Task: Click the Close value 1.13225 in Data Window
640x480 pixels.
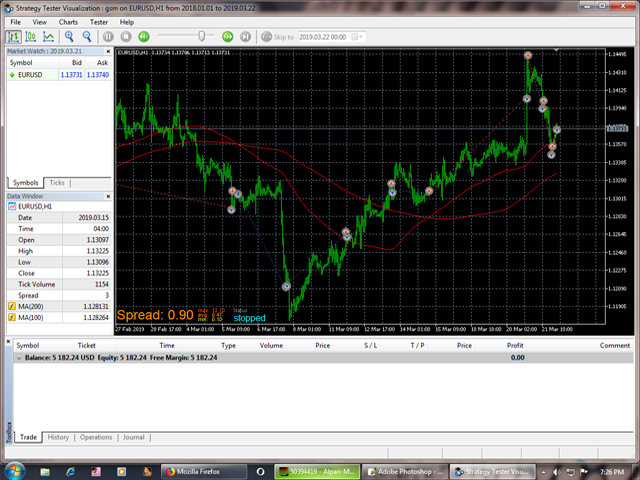Action: [98, 273]
